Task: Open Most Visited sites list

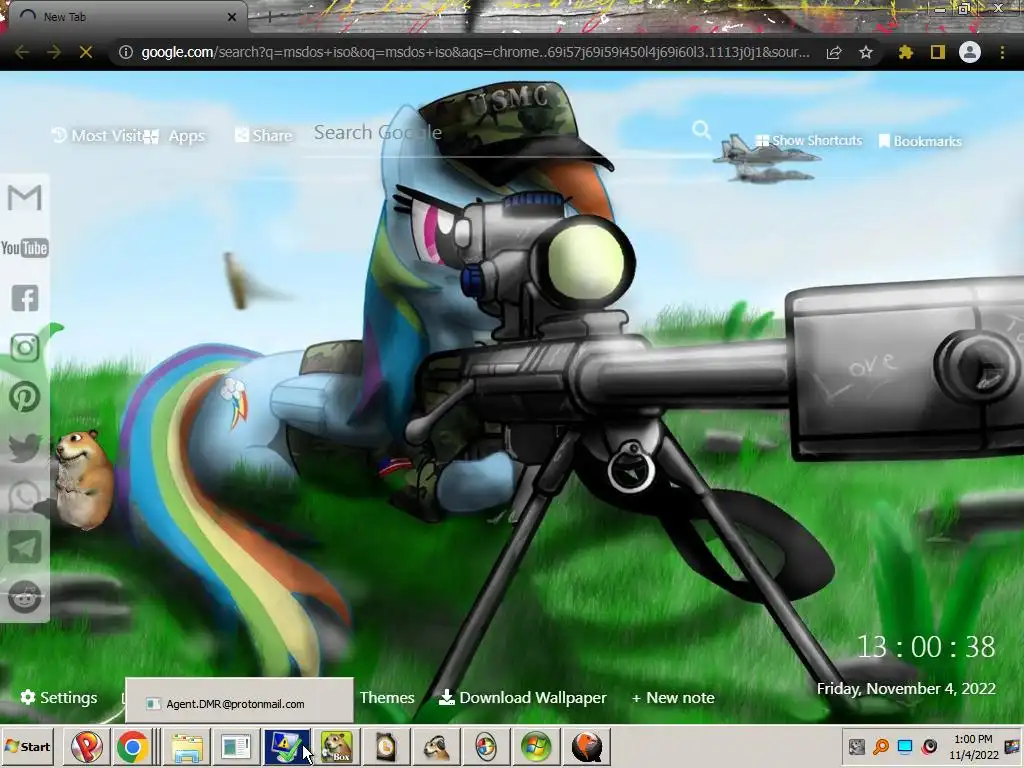Action: [x=98, y=136]
